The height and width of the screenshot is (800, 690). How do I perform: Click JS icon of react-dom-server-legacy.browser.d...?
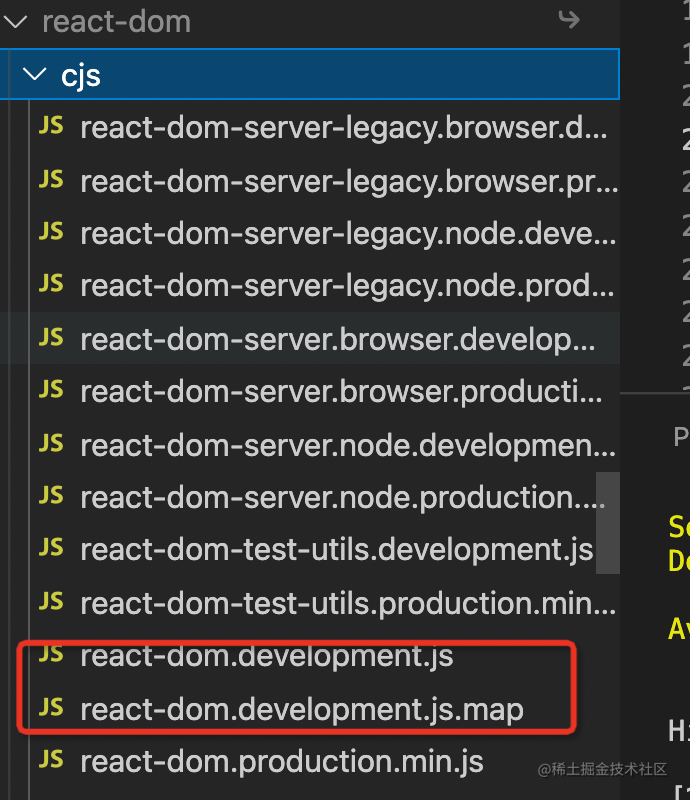pos(51,126)
